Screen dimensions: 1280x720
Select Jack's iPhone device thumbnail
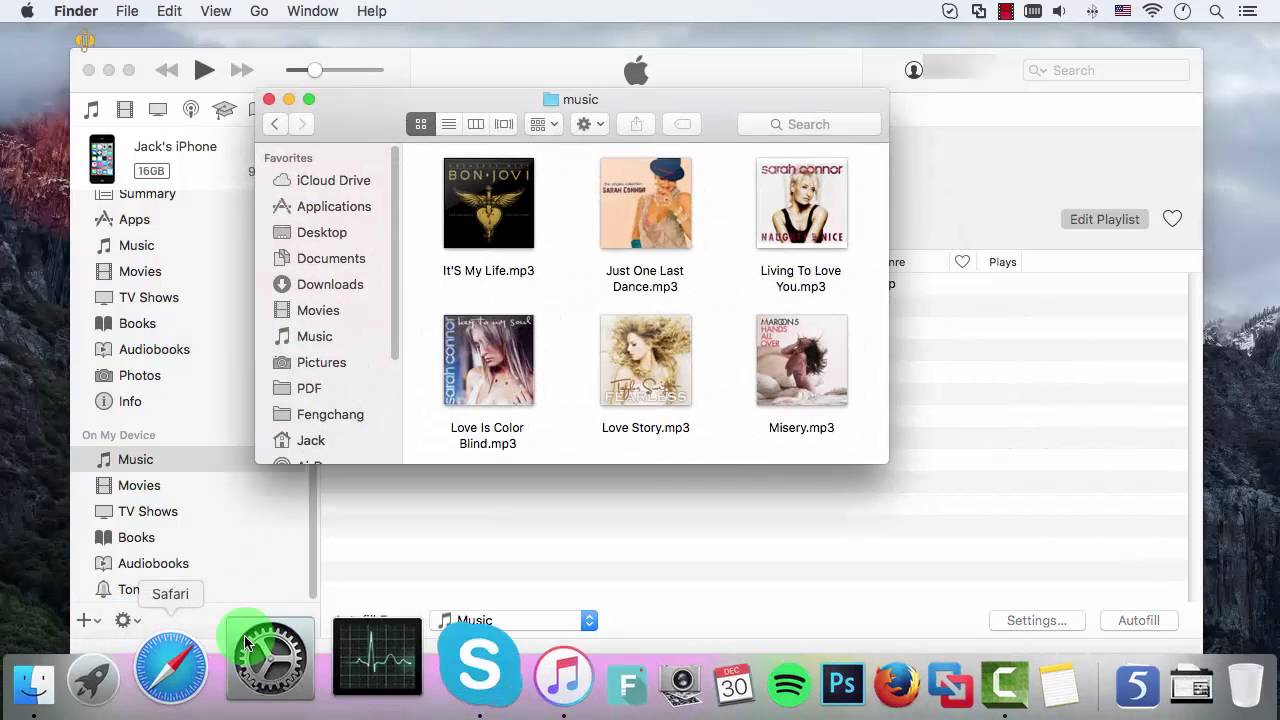click(102, 158)
